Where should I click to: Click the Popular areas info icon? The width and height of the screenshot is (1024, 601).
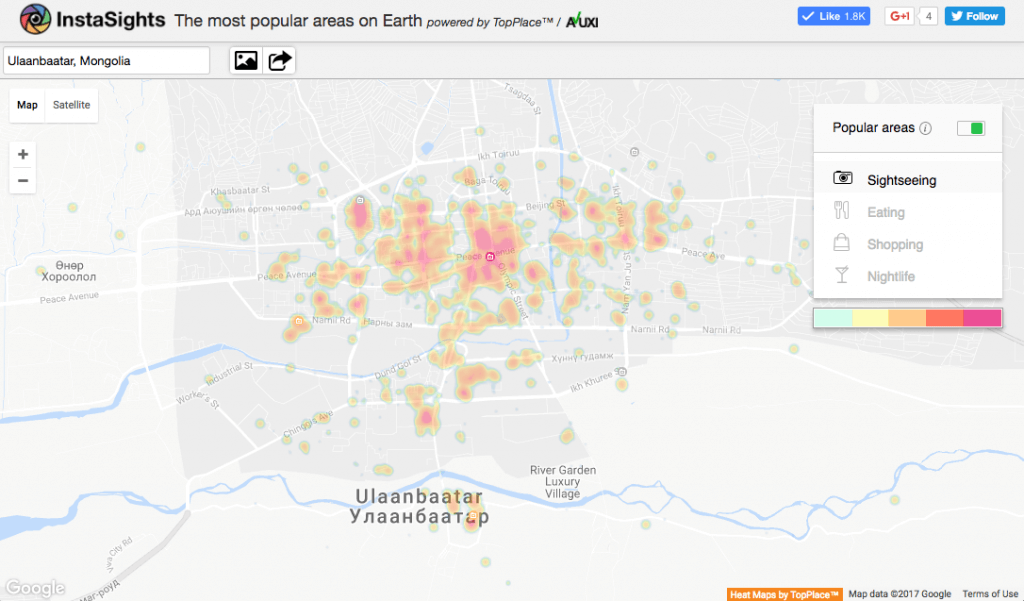pos(925,128)
